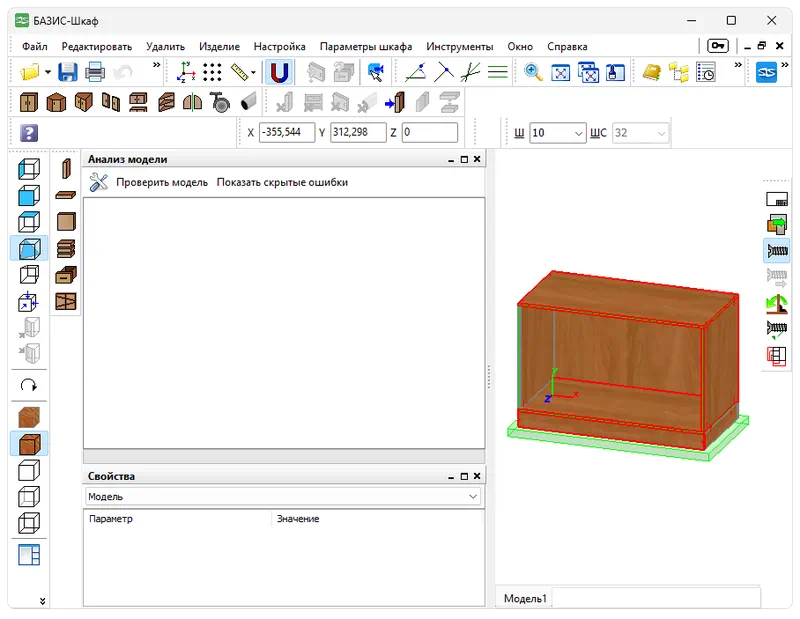Switch to the highlighted blue-faced cube view

pyautogui.click(x=29, y=249)
